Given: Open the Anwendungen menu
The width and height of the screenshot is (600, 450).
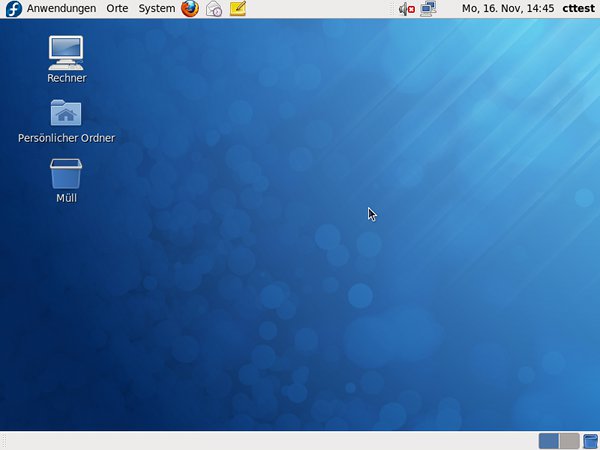Looking at the screenshot, I should point(61,8).
